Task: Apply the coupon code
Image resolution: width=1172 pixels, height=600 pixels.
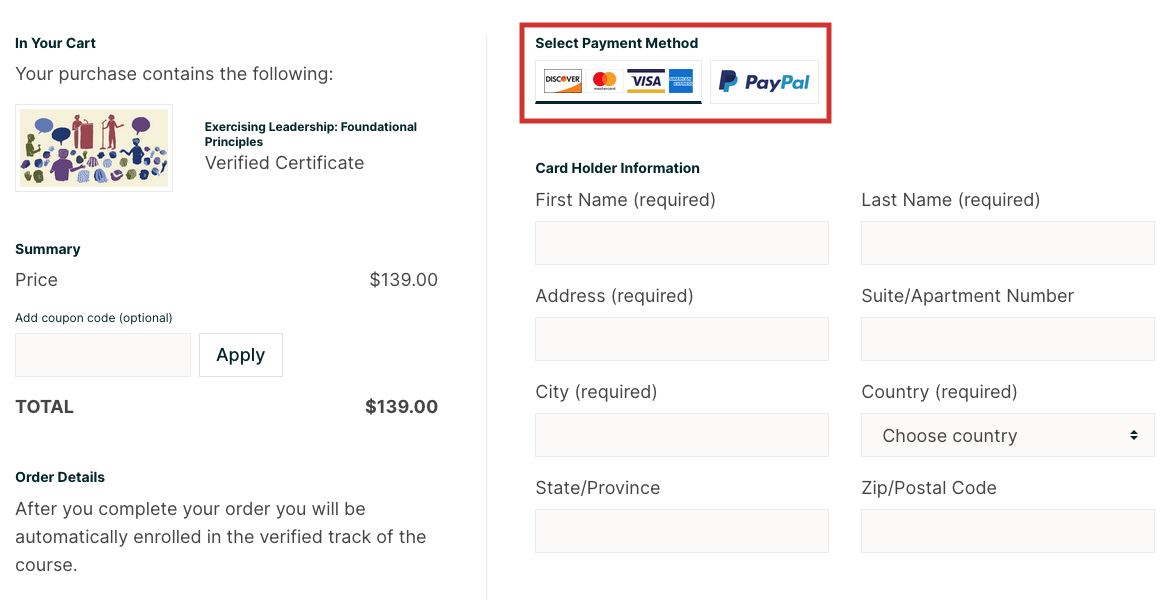Action: pyautogui.click(x=240, y=355)
